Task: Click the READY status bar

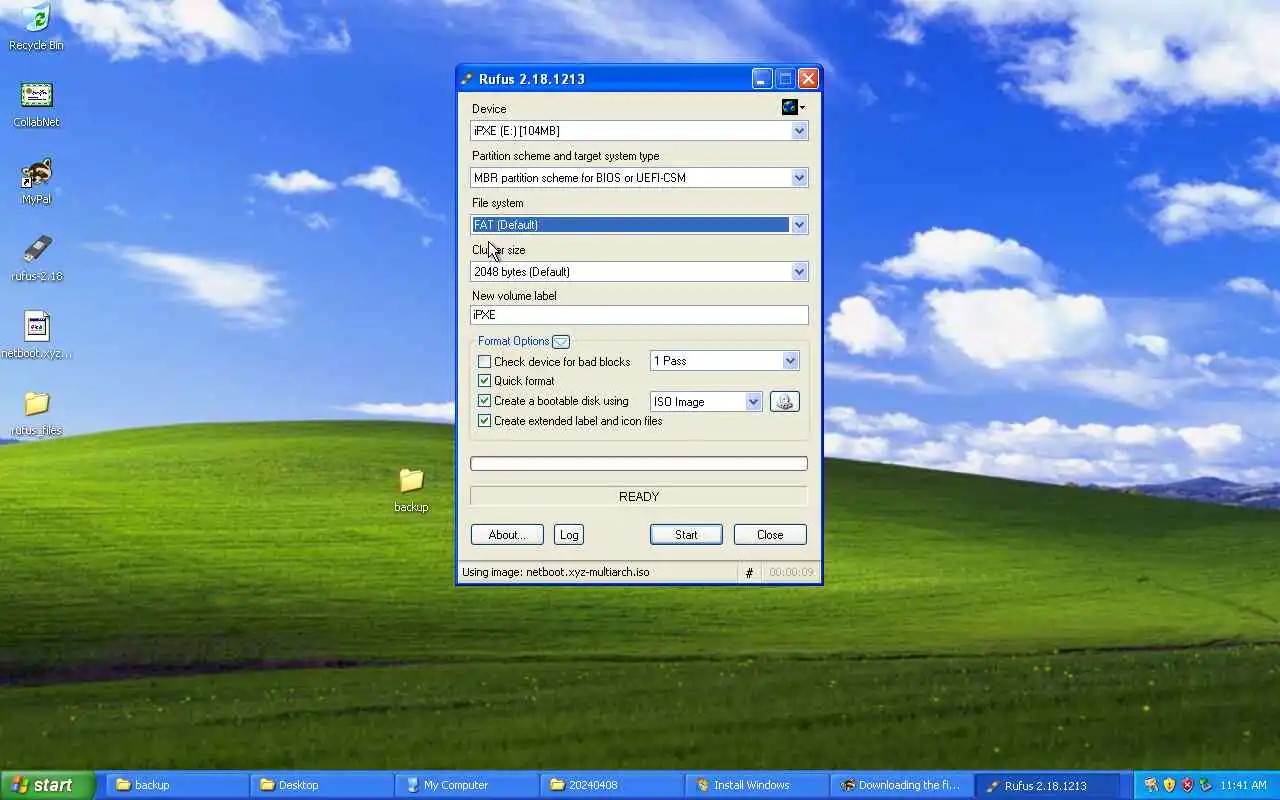Action: (639, 496)
